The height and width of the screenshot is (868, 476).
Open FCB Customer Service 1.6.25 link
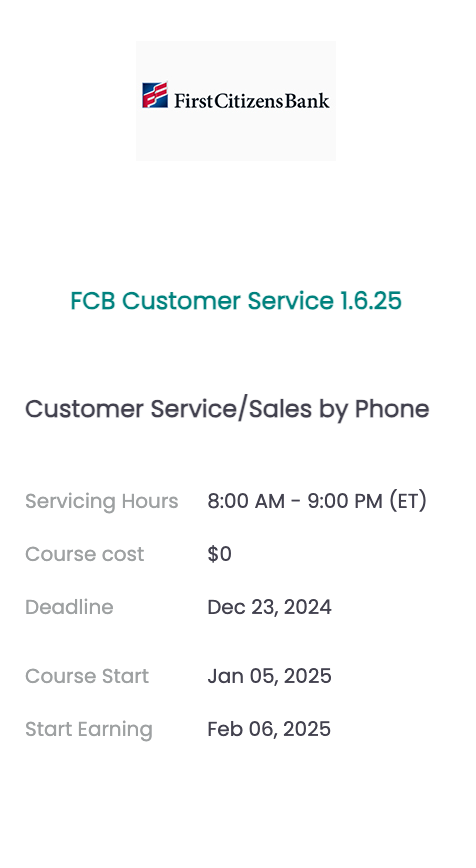click(236, 301)
